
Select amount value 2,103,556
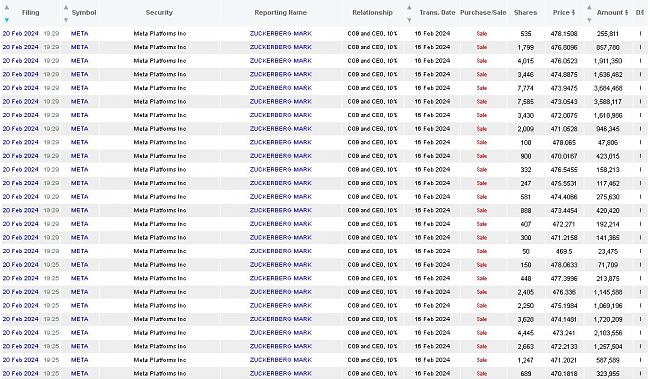point(608,333)
